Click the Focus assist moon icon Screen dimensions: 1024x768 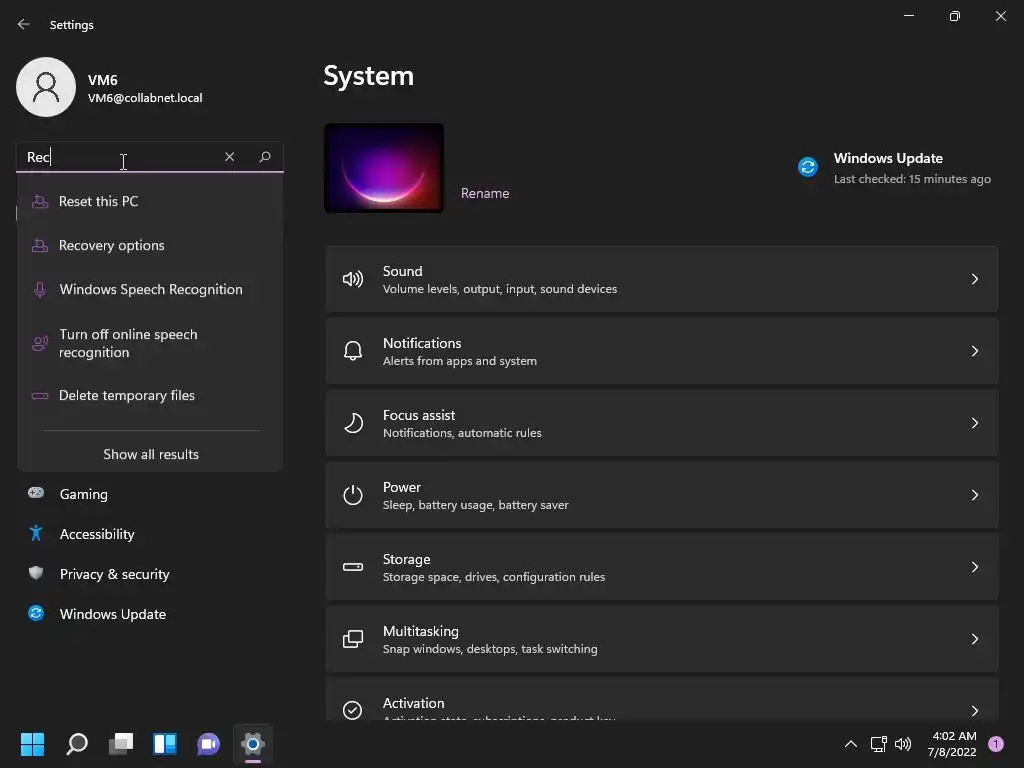point(353,423)
